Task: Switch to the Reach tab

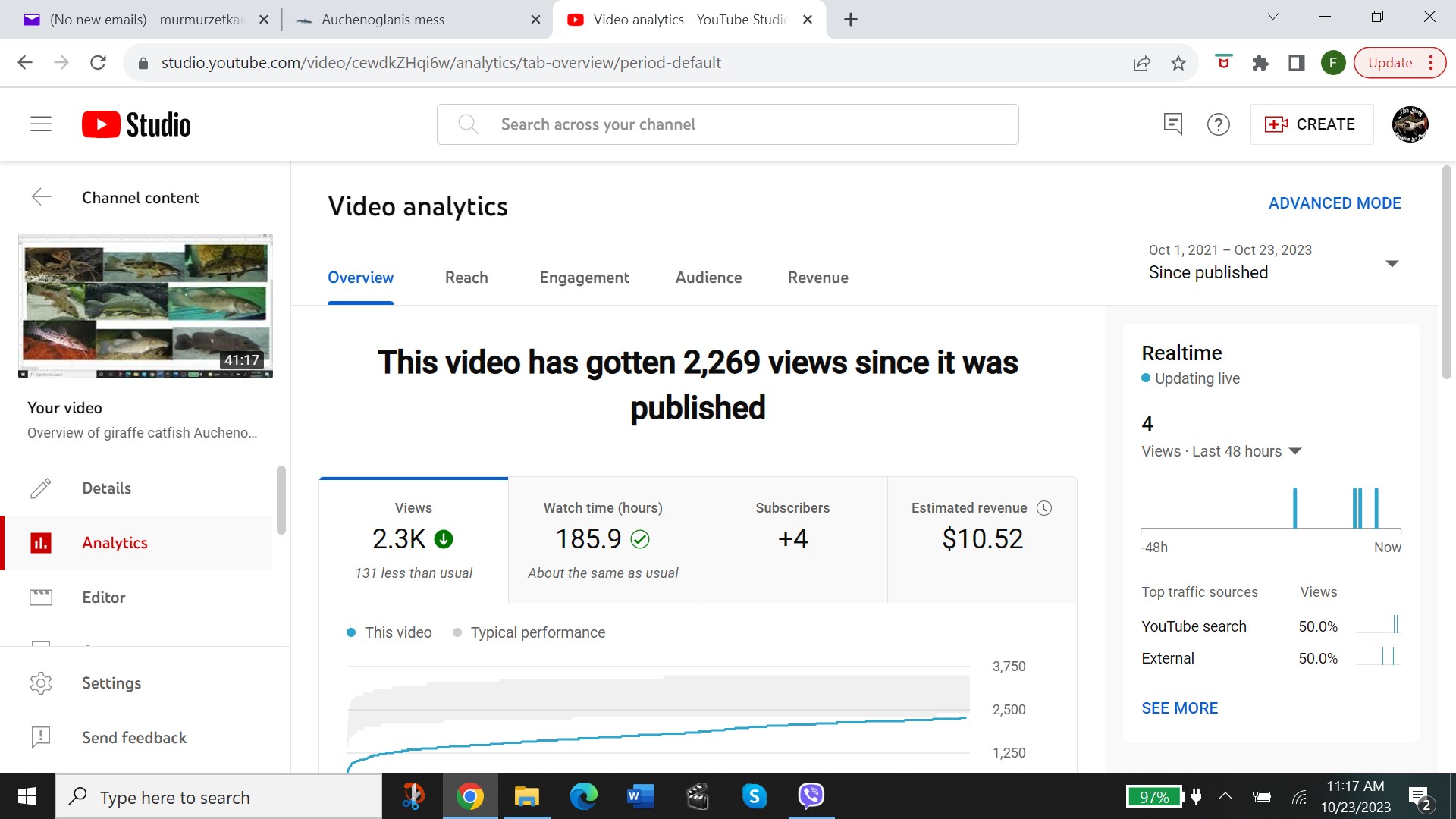Action: point(466,278)
